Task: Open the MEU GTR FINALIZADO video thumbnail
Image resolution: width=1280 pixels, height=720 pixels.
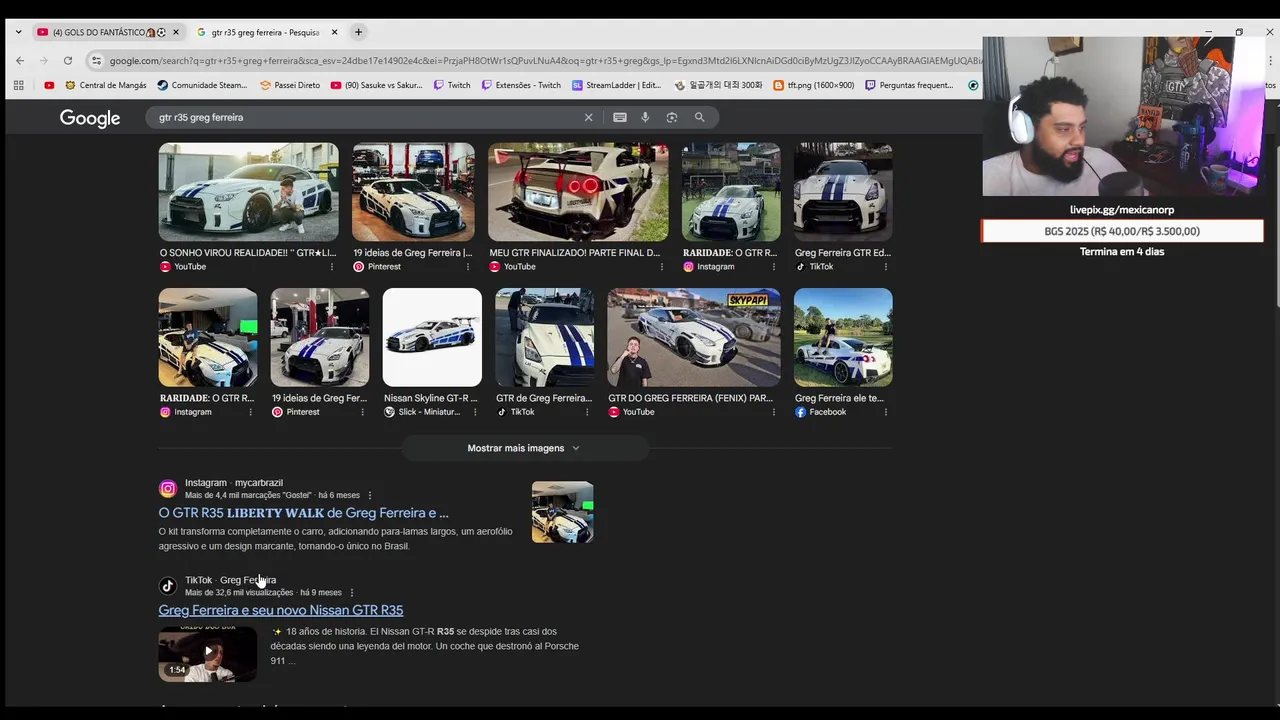Action: tap(578, 192)
